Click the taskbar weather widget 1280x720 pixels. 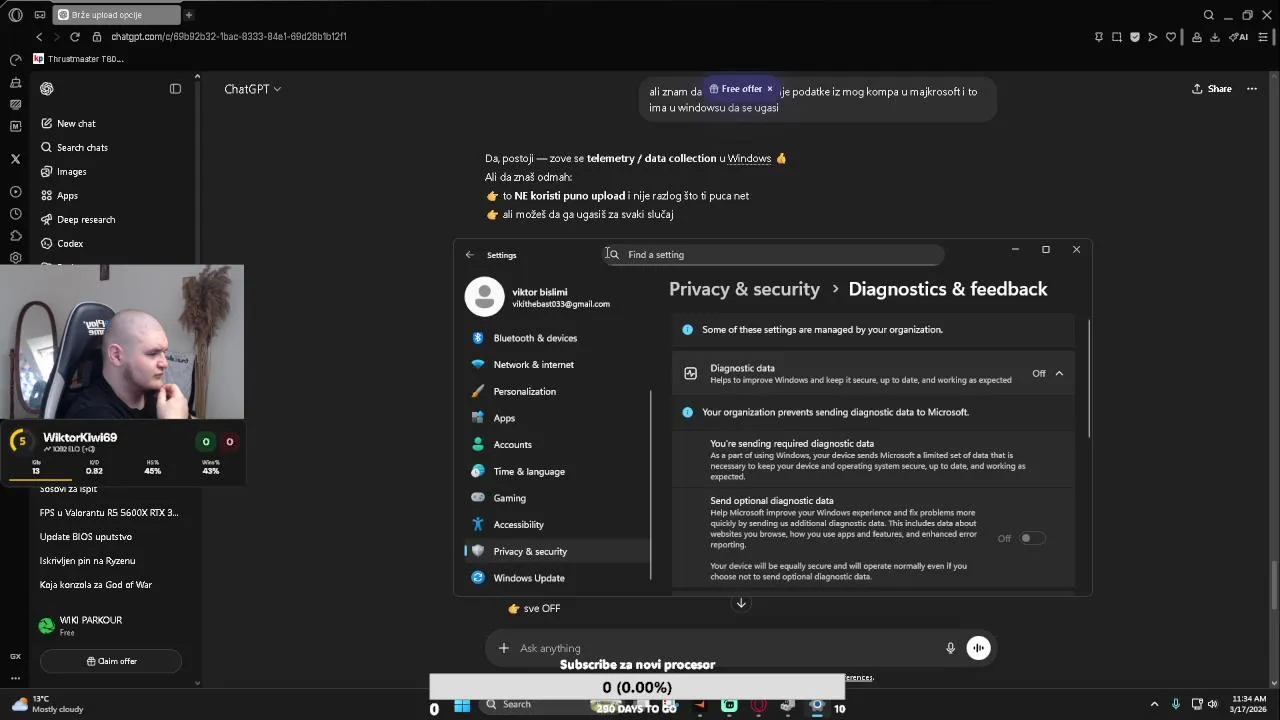pos(47,704)
